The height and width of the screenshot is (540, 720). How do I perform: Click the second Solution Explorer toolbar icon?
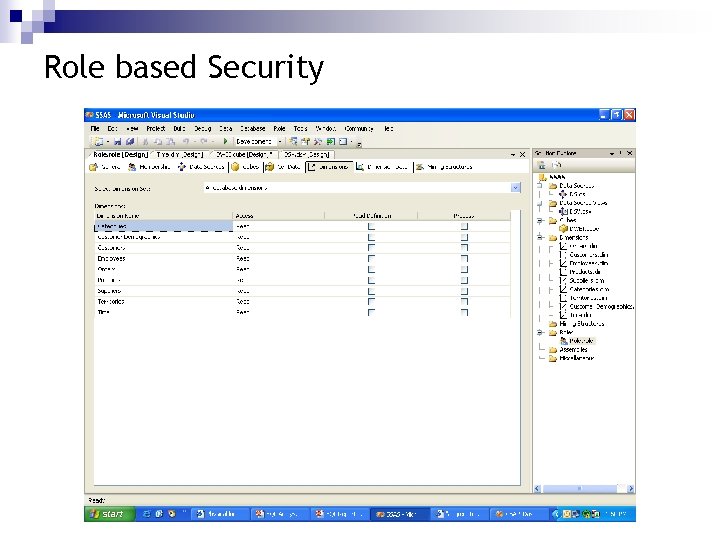tap(557, 165)
